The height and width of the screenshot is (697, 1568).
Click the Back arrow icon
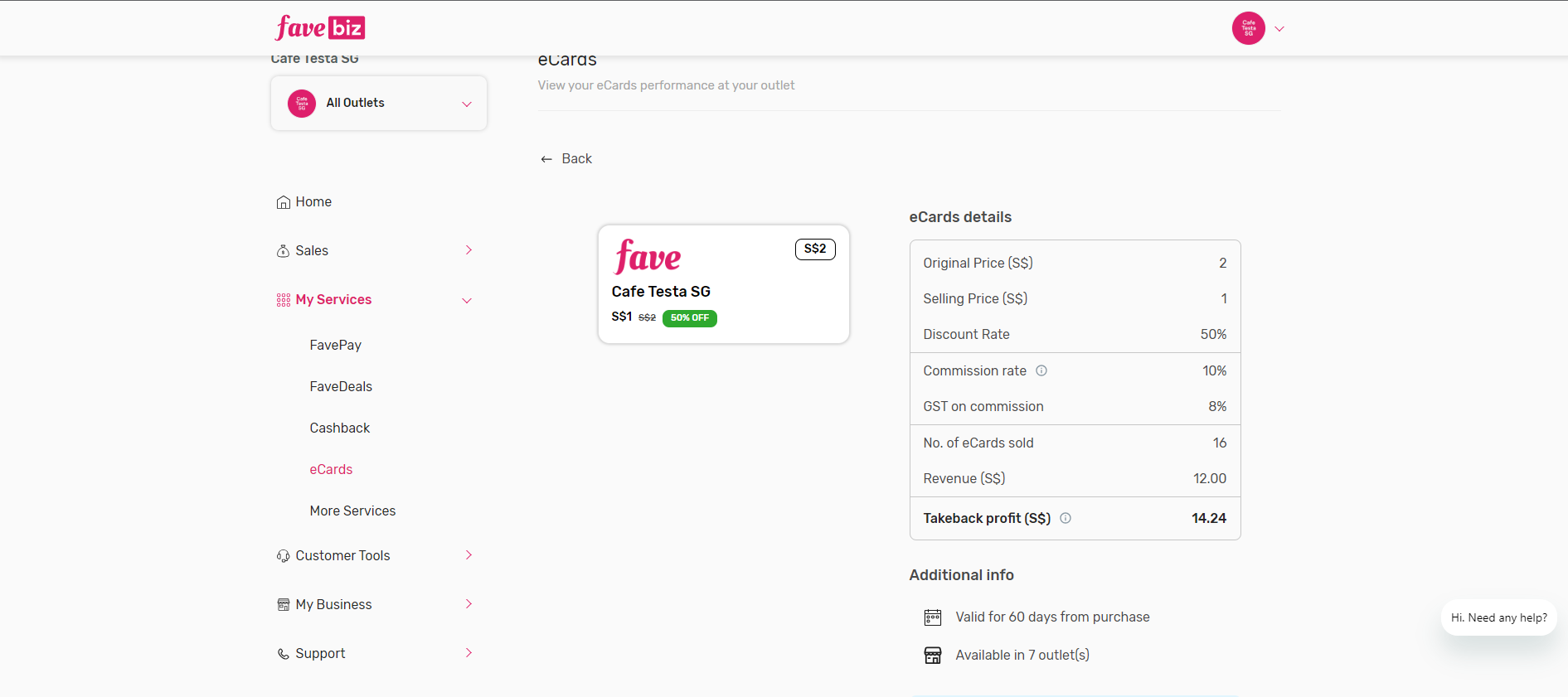pyautogui.click(x=546, y=159)
